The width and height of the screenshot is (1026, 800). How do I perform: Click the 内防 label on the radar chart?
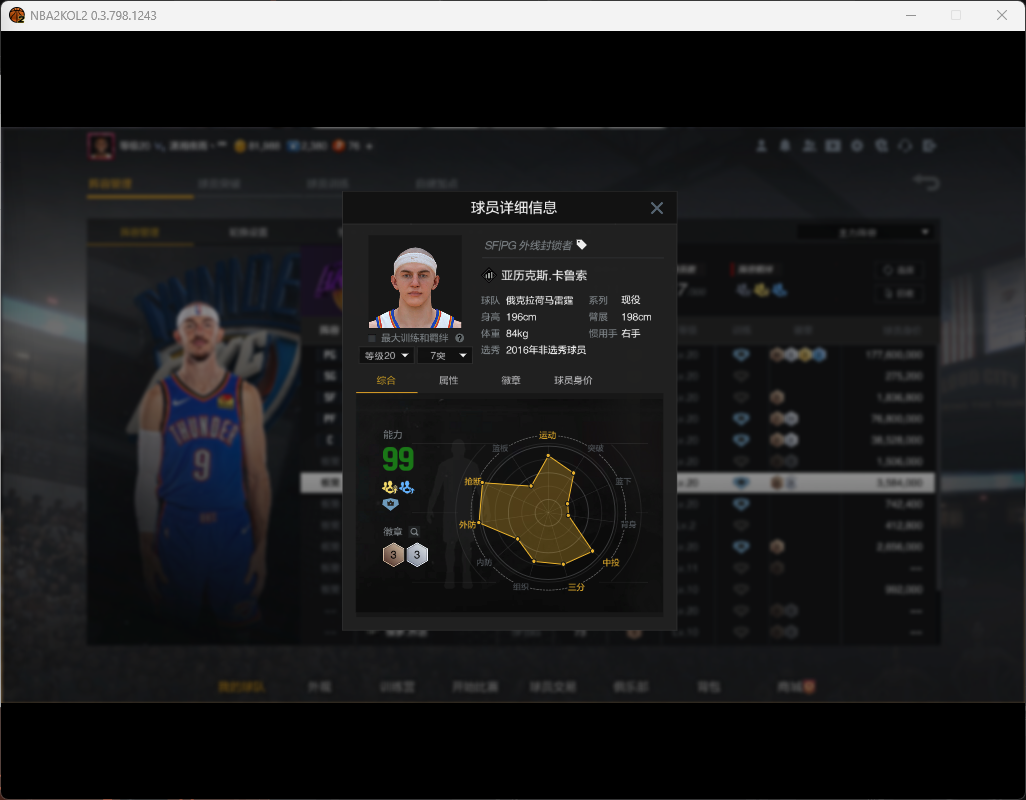pos(484,563)
